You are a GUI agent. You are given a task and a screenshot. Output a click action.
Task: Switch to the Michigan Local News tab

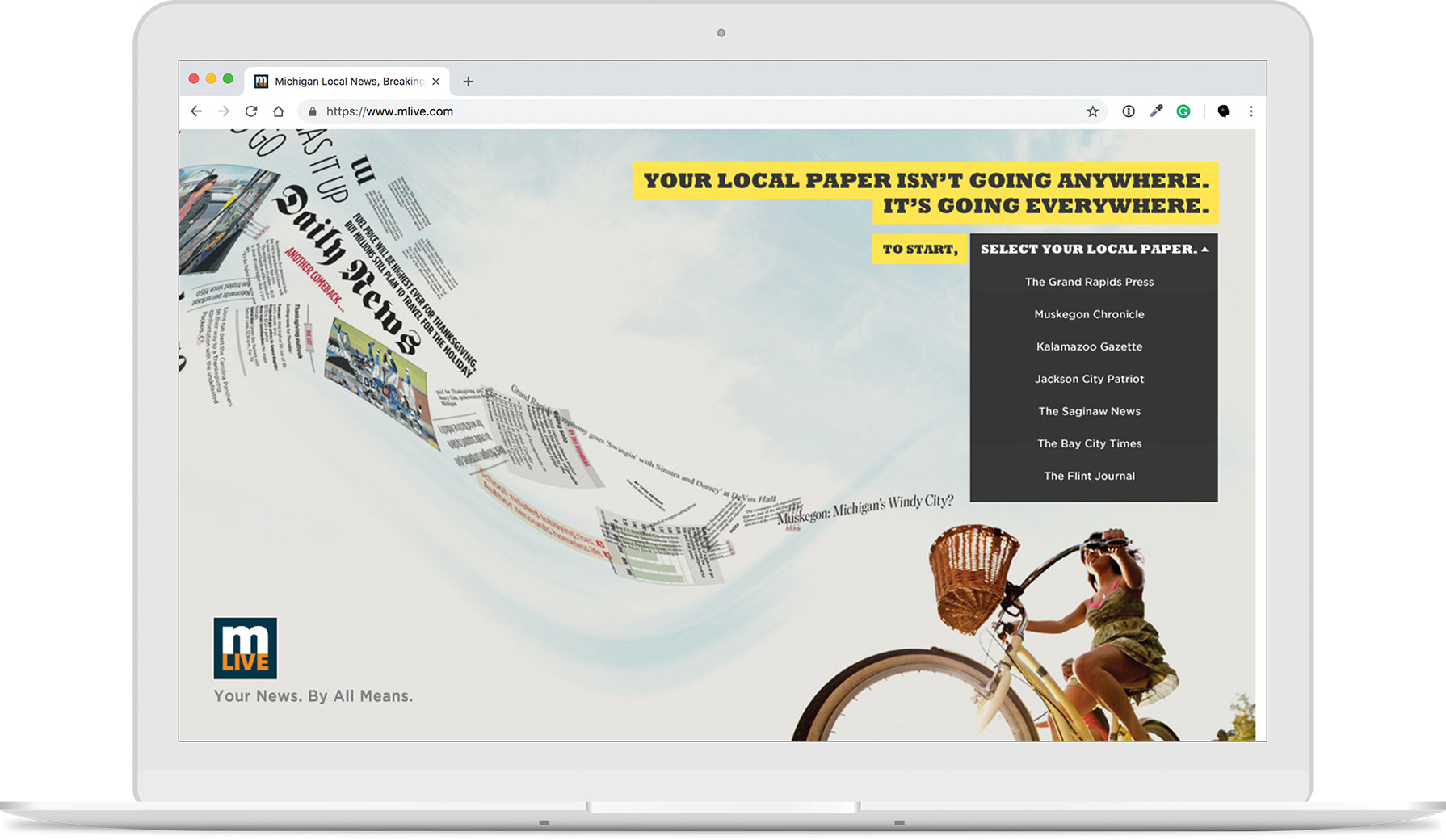(347, 82)
